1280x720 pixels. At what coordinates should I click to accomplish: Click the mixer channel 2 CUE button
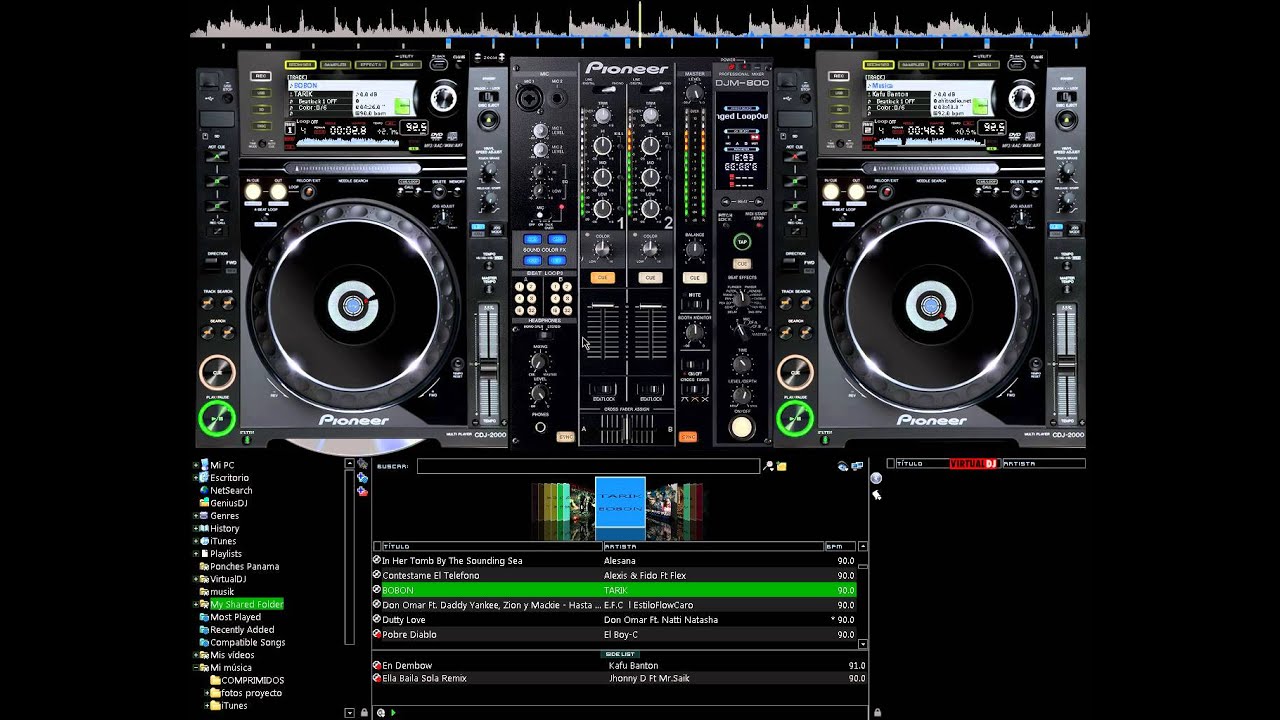click(x=651, y=277)
